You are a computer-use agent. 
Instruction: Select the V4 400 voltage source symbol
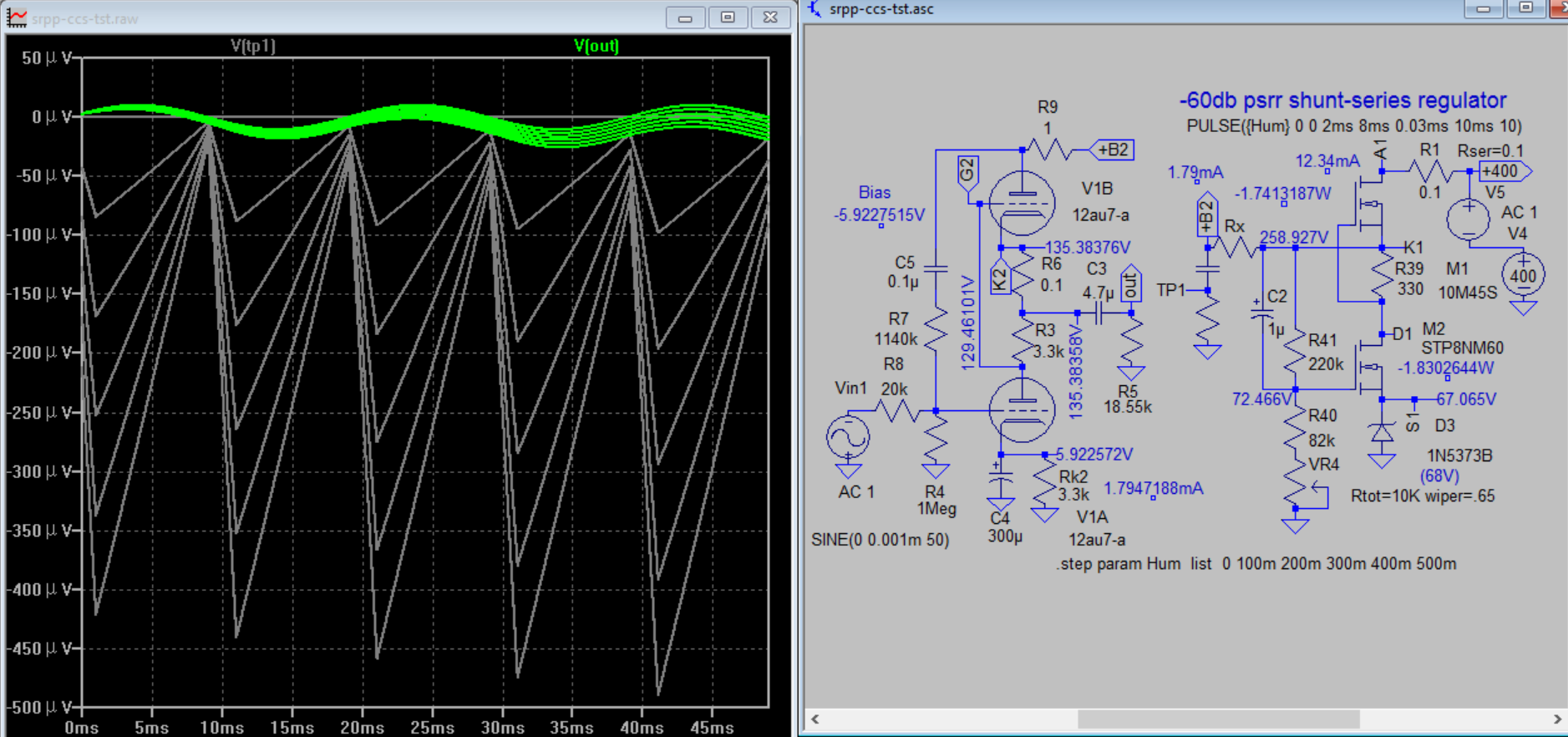[x=1523, y=275]
